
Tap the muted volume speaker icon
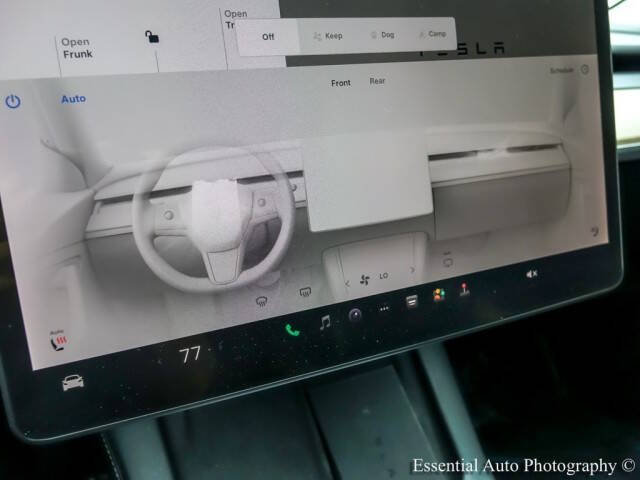click(531, 274)
